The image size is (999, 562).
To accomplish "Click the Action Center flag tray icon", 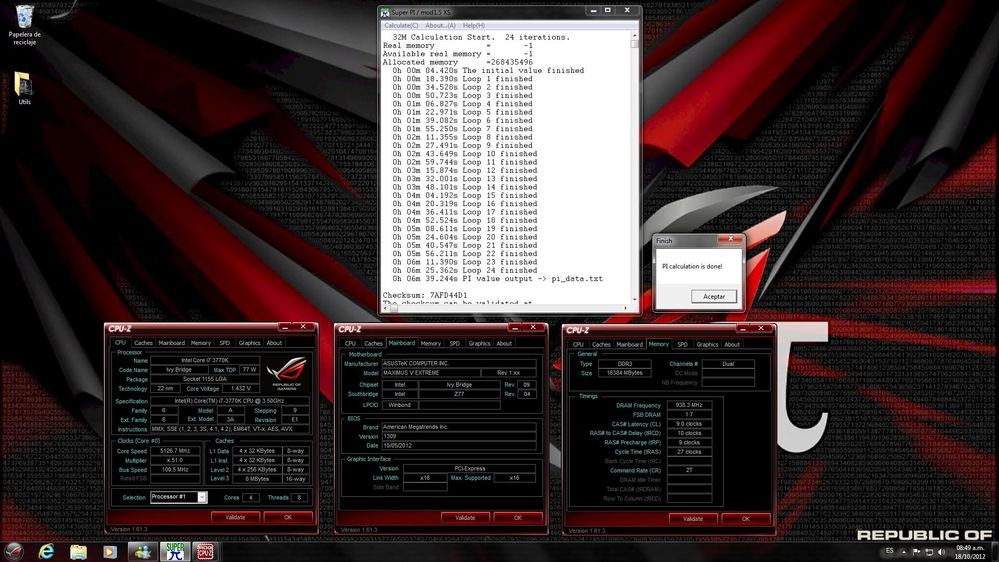I will tap(916, 551).
